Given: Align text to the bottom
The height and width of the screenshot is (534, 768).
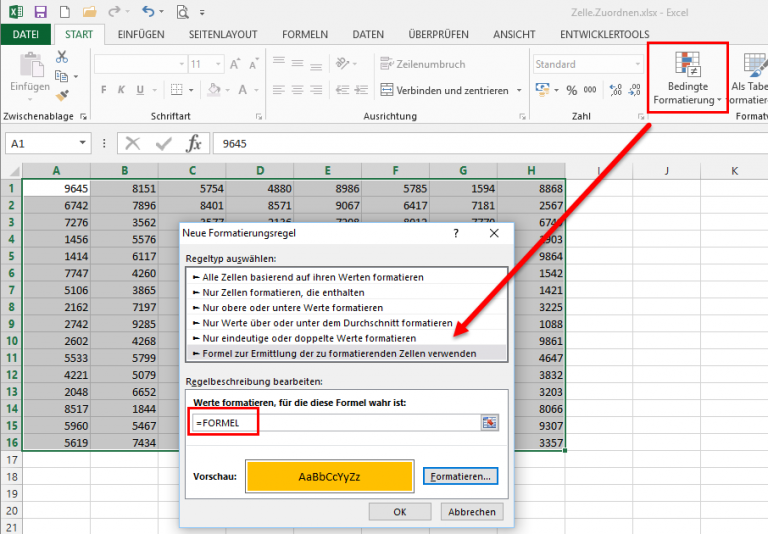Looking at the screenshot, I should coord(316,67).
